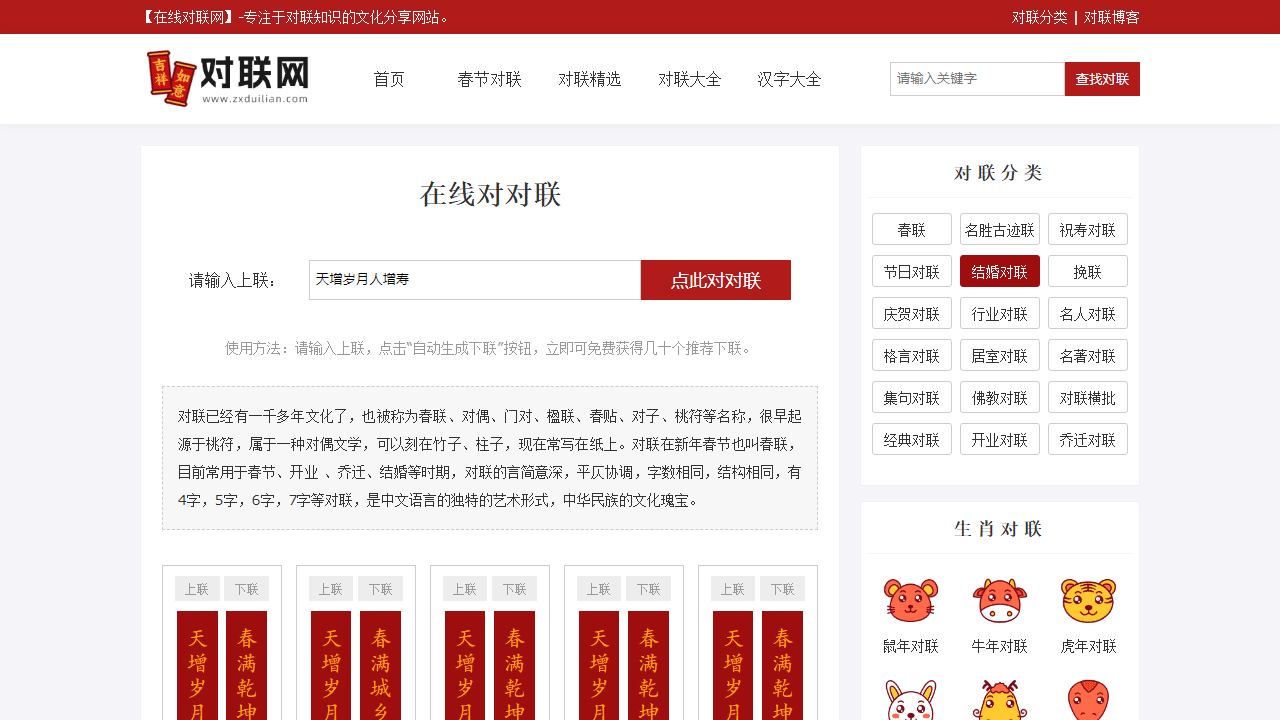The height and width of the screenshot is (720, 1280).
Task: Focus the keyword search input field
Action: click(977, 79)
